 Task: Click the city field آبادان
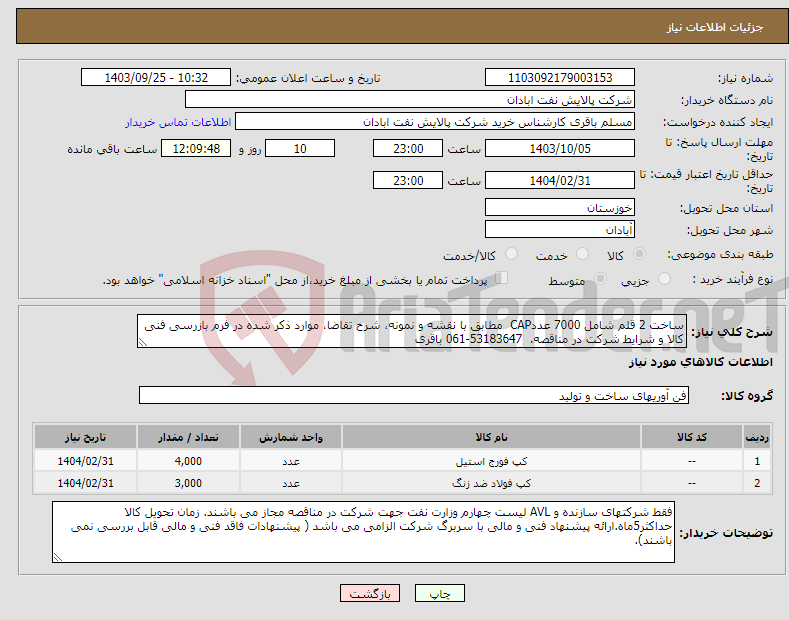click(560, 229)
